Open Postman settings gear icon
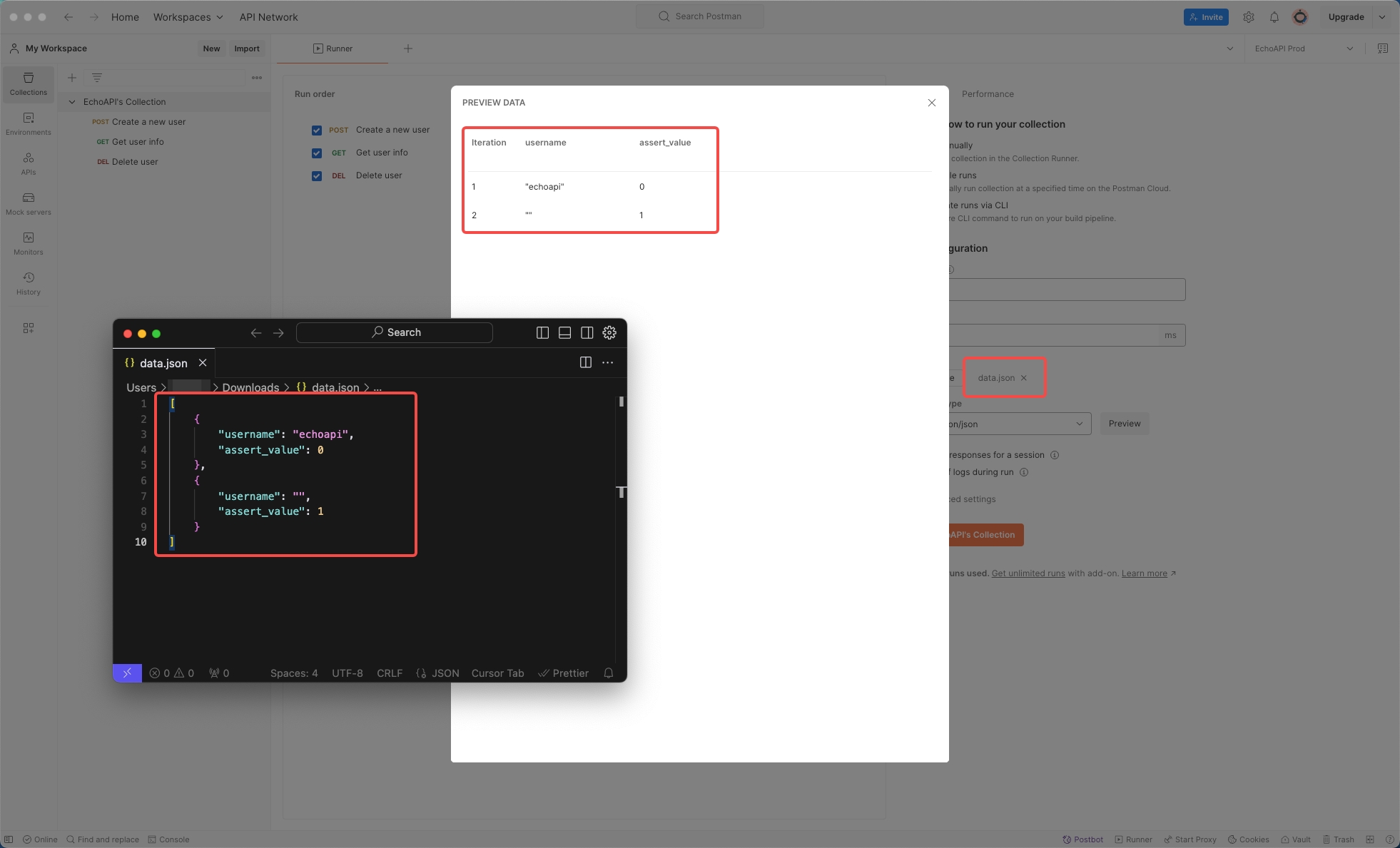 click(x=1249, y=17)
